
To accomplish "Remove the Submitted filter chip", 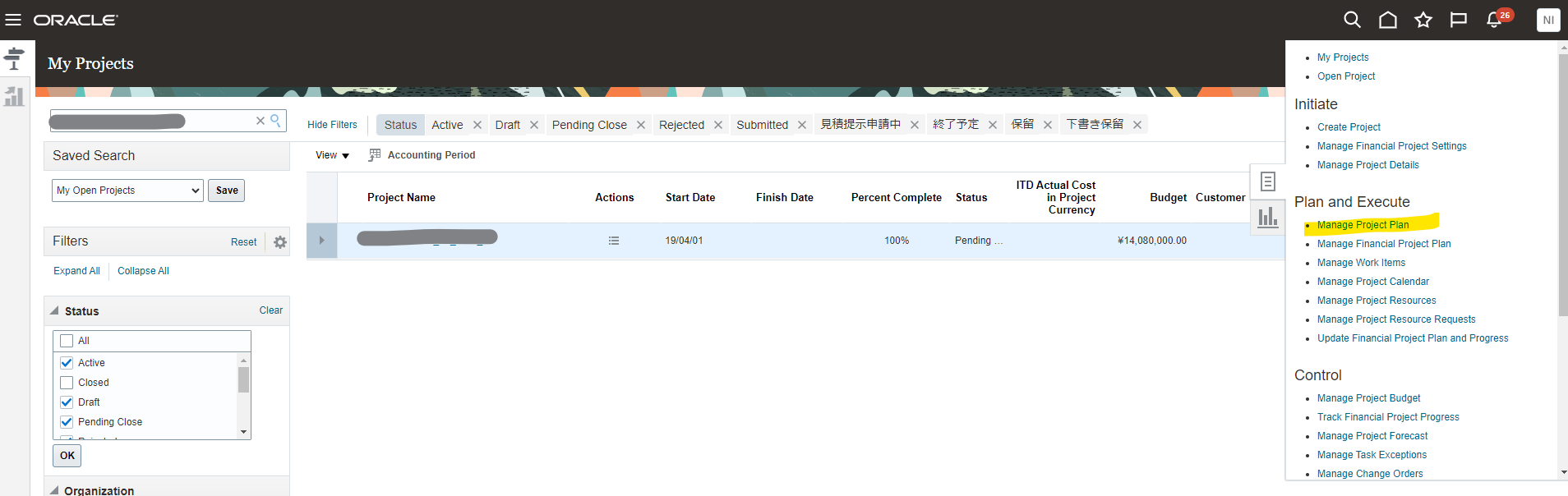I will pyautogui.click(x=802, y=125).
